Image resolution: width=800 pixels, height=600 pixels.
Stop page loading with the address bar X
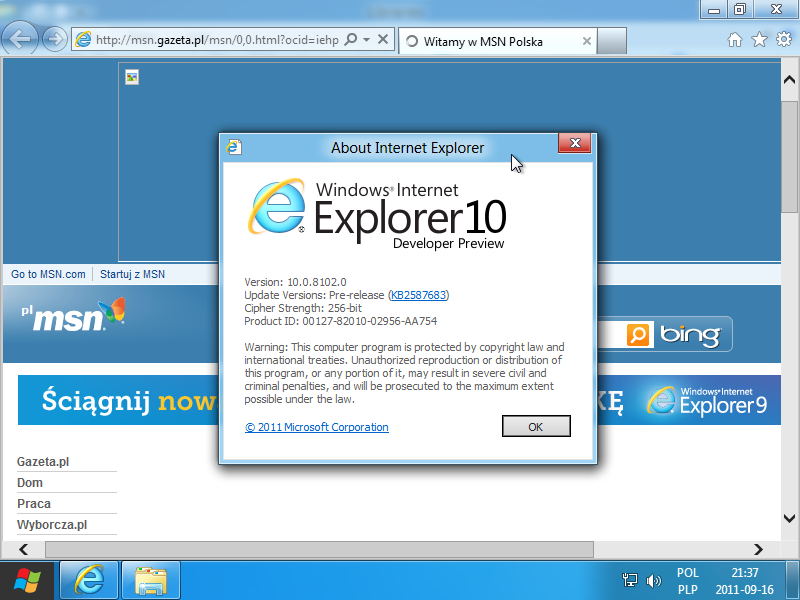click(383, 39)
